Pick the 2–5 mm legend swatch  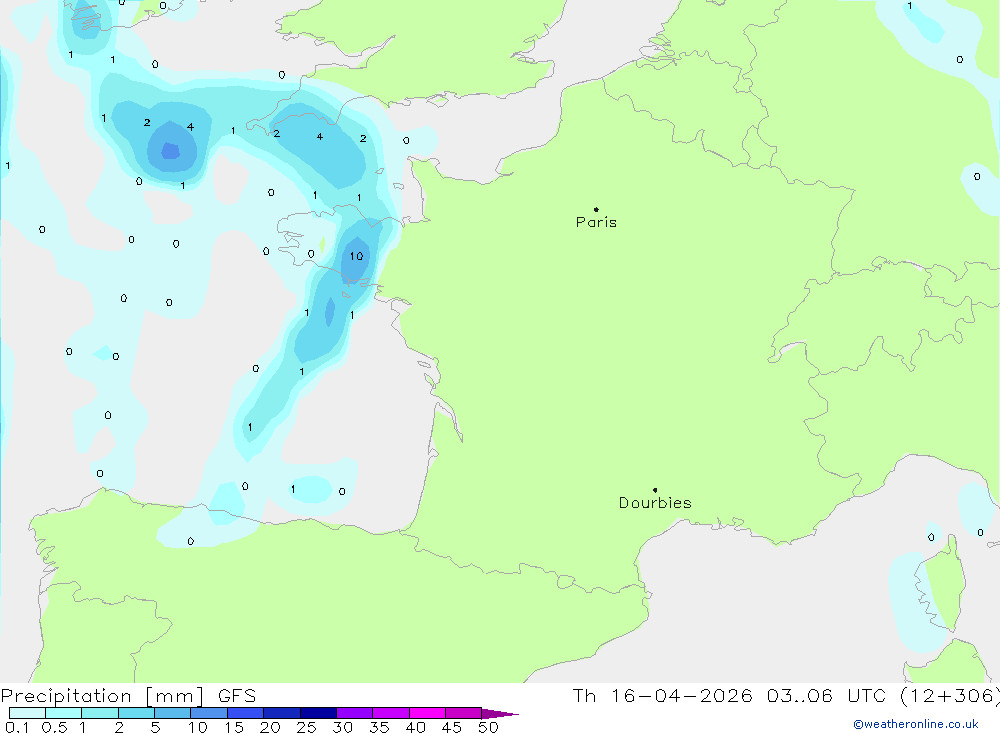pos(136,713)
